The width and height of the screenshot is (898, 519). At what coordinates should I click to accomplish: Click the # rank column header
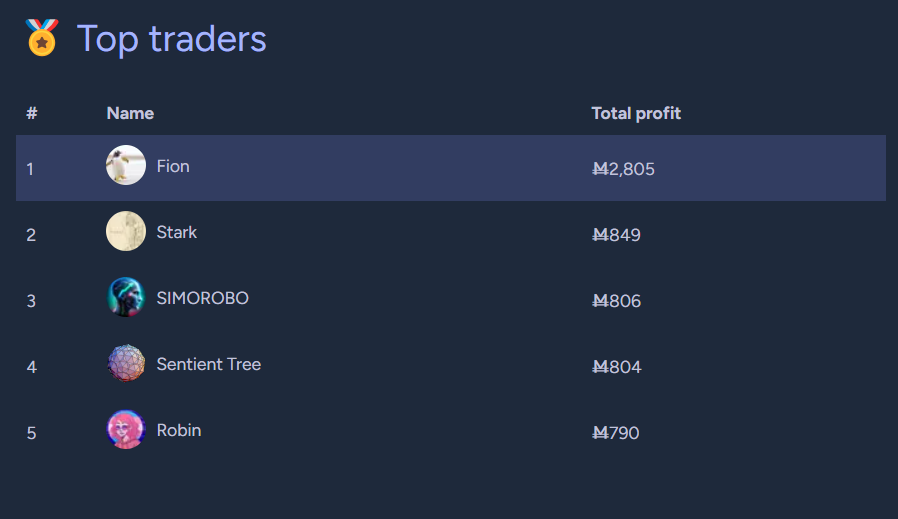pyautogui.click(x=32, y=113)
